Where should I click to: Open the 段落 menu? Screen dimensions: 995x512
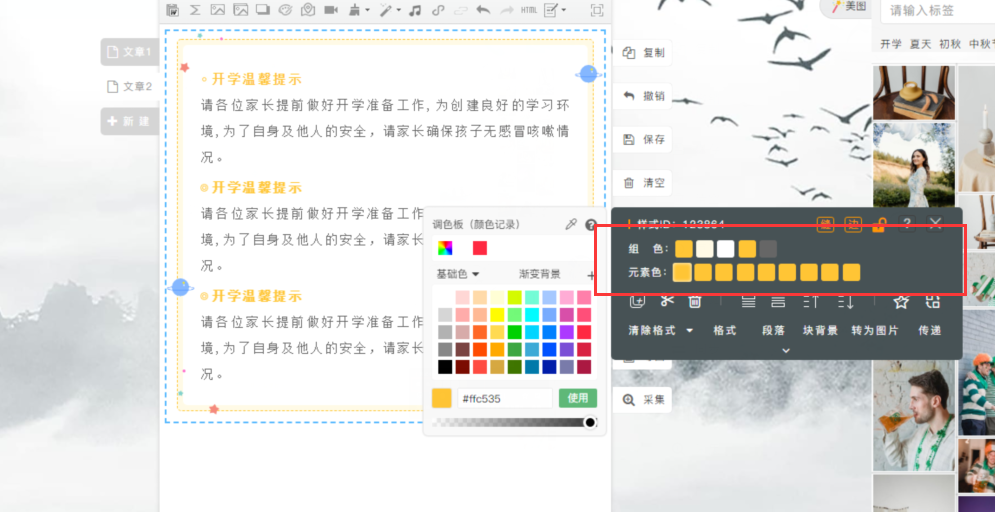(x=774, y=331)
